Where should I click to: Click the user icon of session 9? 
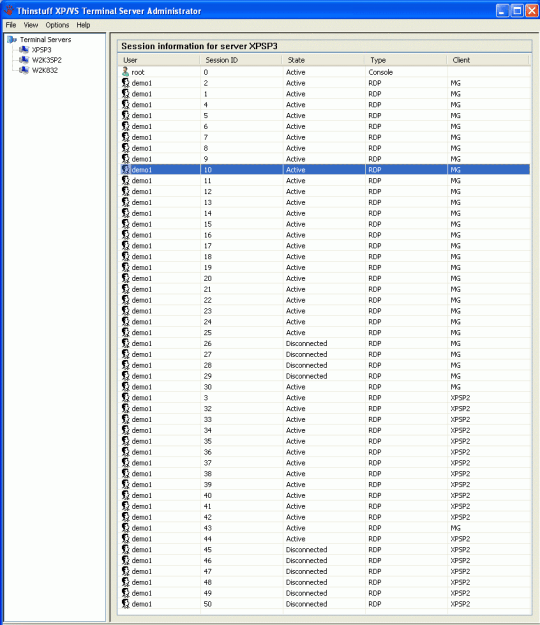pyautogui.click(x=126, y=159)
